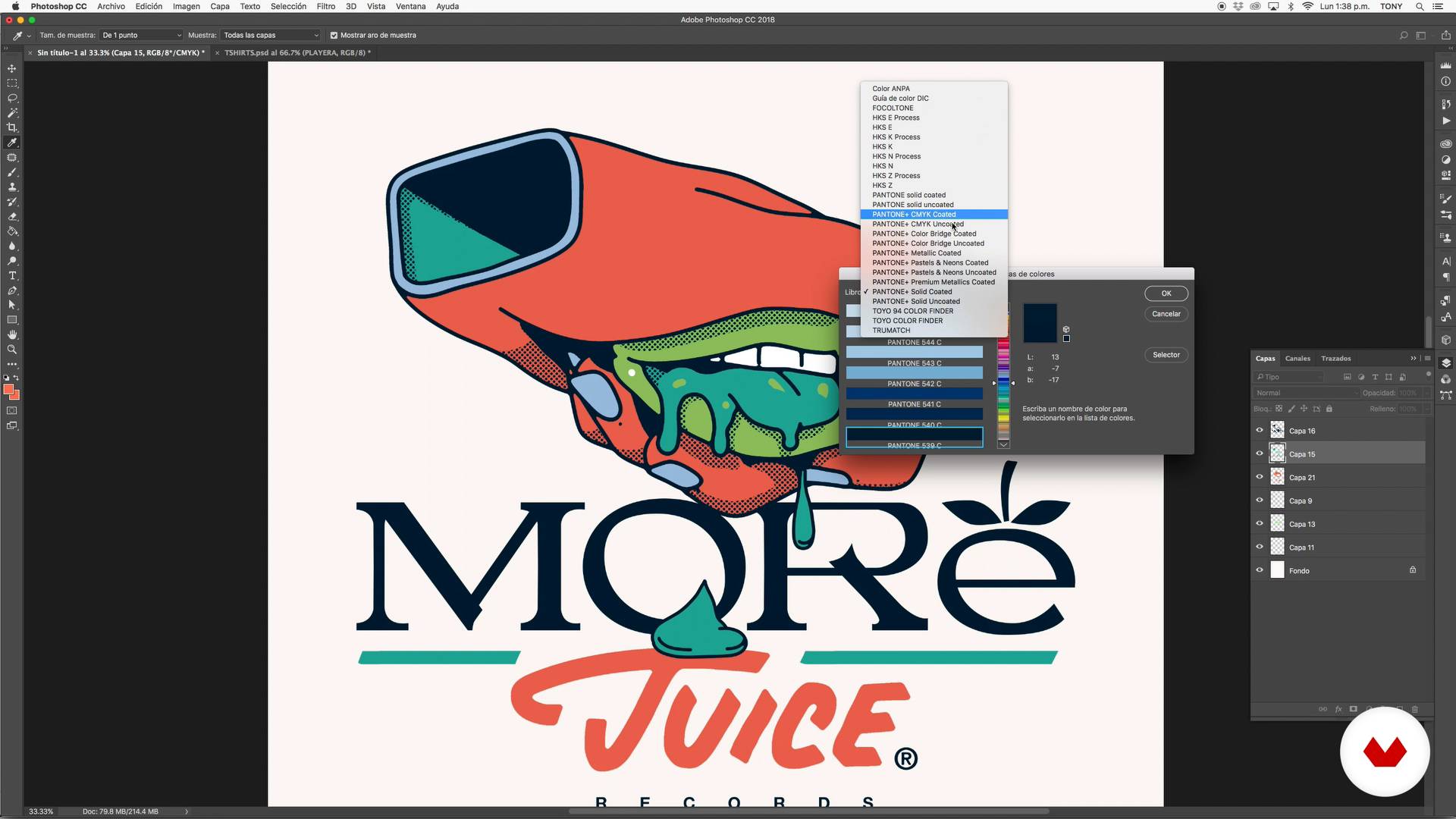
Task: Click the Cancelar button
Action: [1166, 314]
